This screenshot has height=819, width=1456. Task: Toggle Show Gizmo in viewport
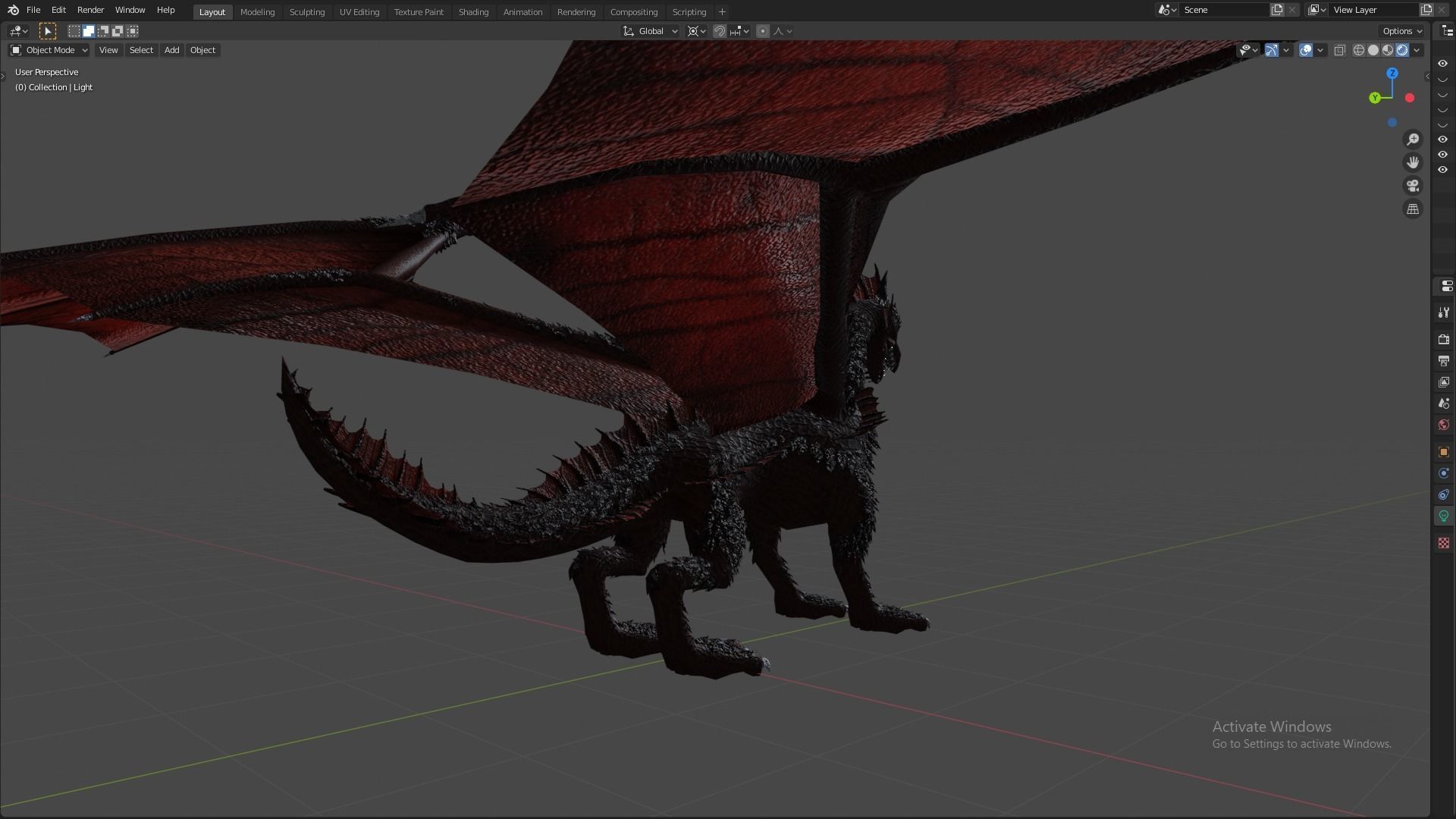(x=1272, y=50)
